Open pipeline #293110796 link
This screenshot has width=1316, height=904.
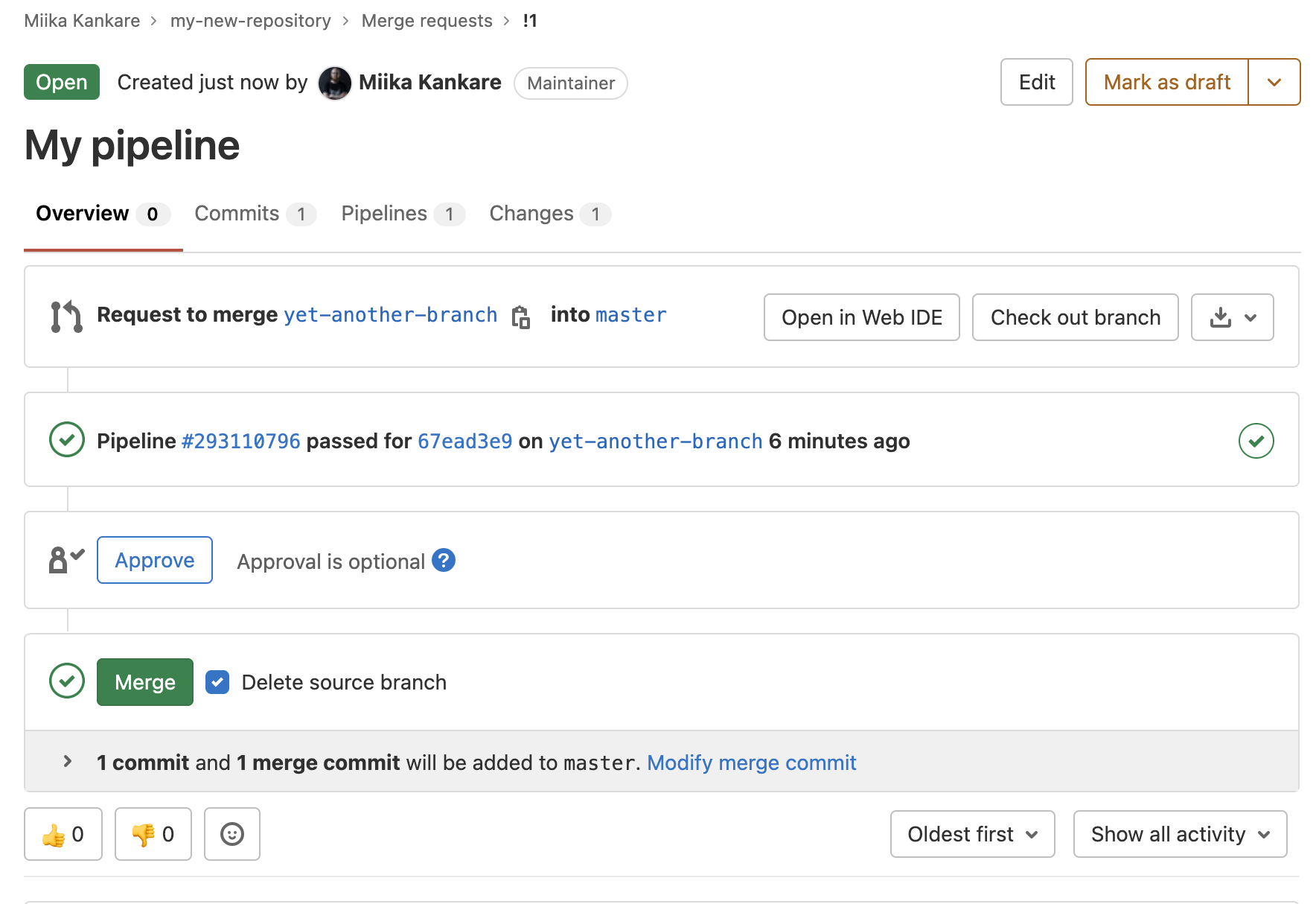point(241,442)
